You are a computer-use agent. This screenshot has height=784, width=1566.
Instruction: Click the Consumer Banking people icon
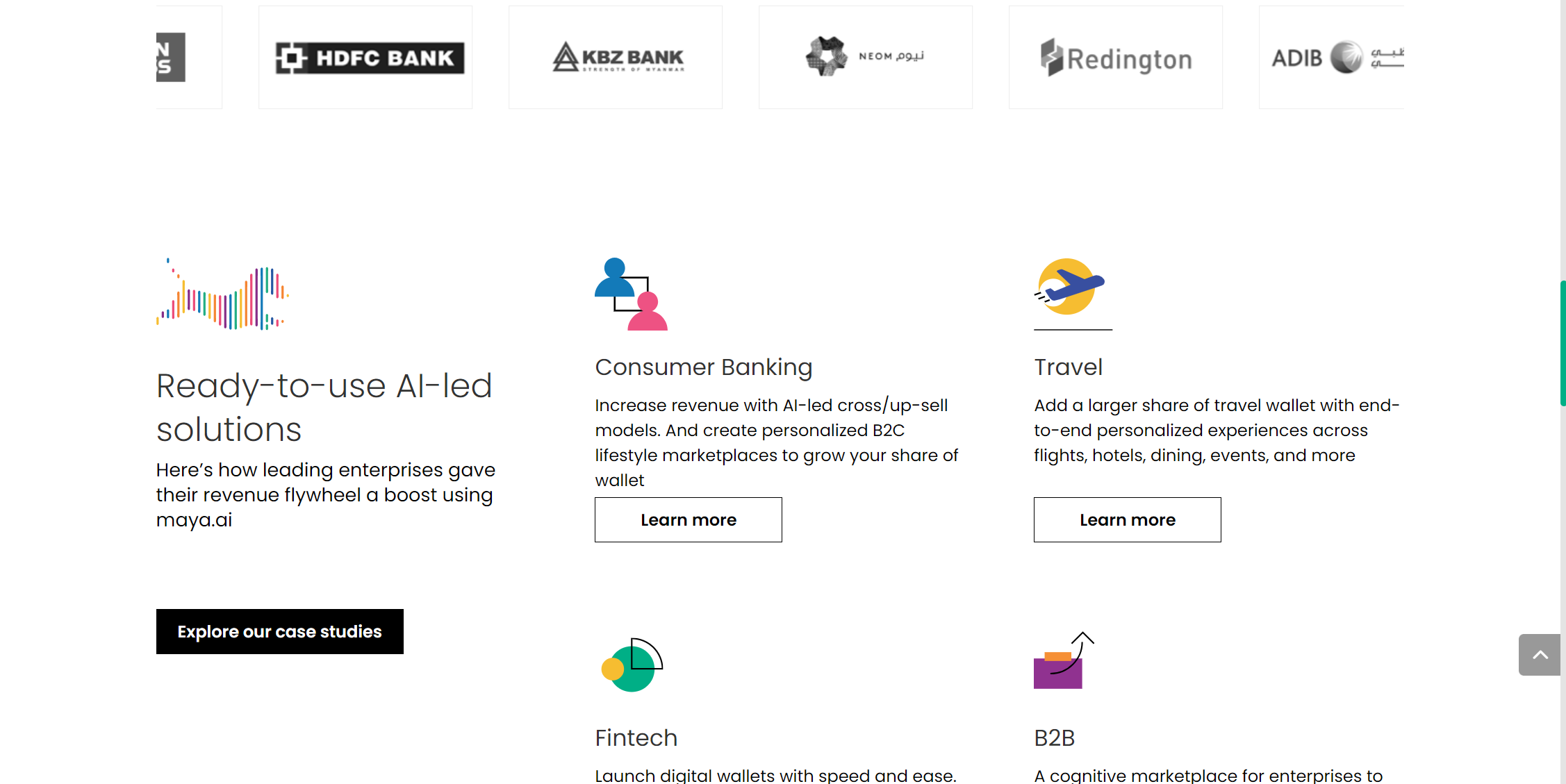pyautogui.click(x=631, y=294)
